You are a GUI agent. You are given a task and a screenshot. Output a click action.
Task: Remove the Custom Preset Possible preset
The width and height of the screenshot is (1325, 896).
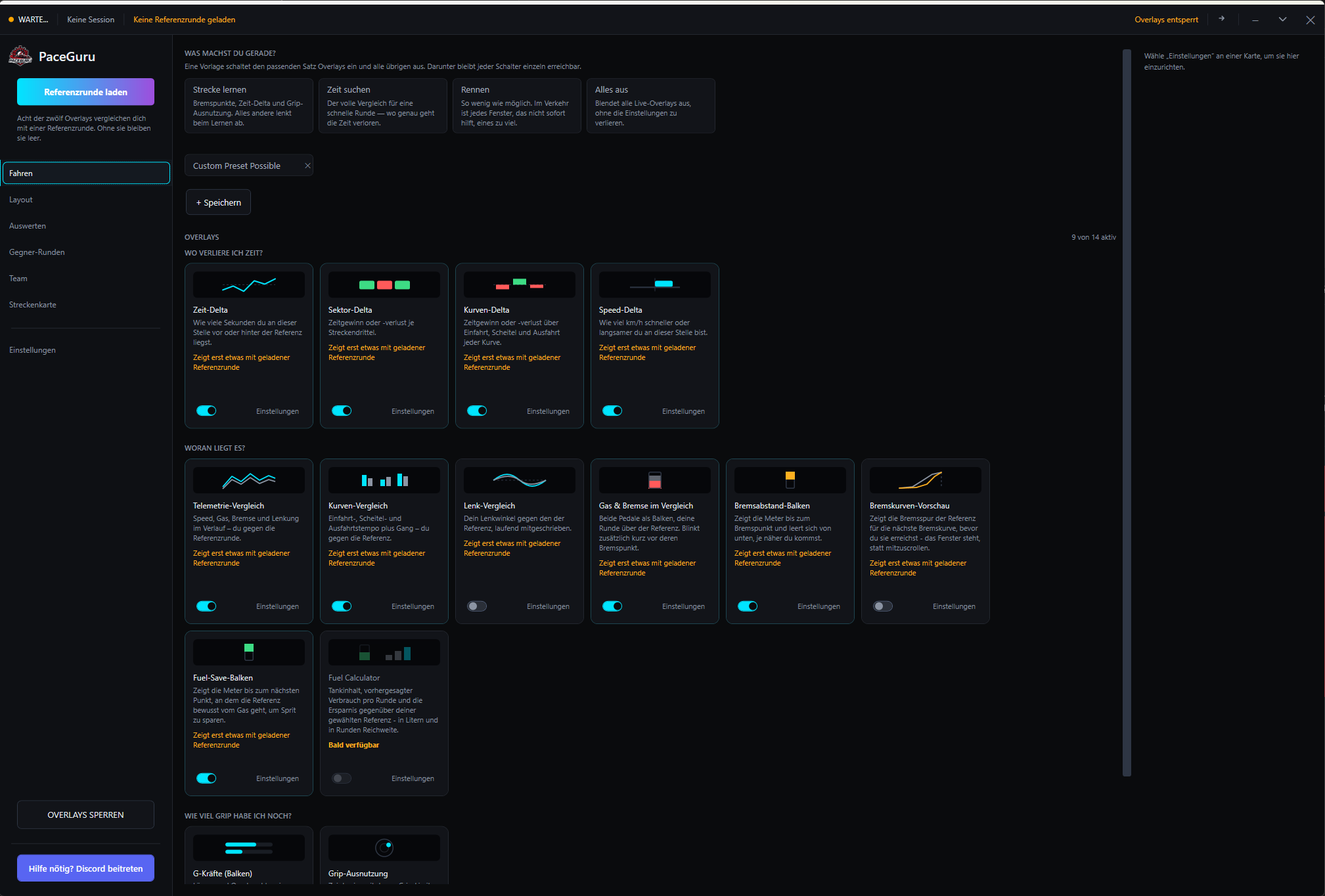click(x=307, y=166)
